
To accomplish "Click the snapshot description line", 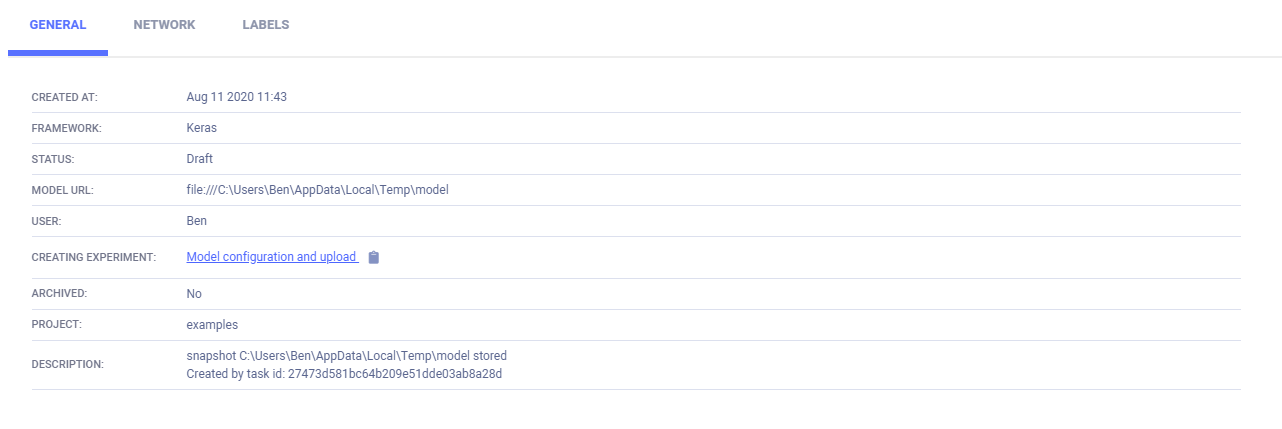I will point(346,356).
